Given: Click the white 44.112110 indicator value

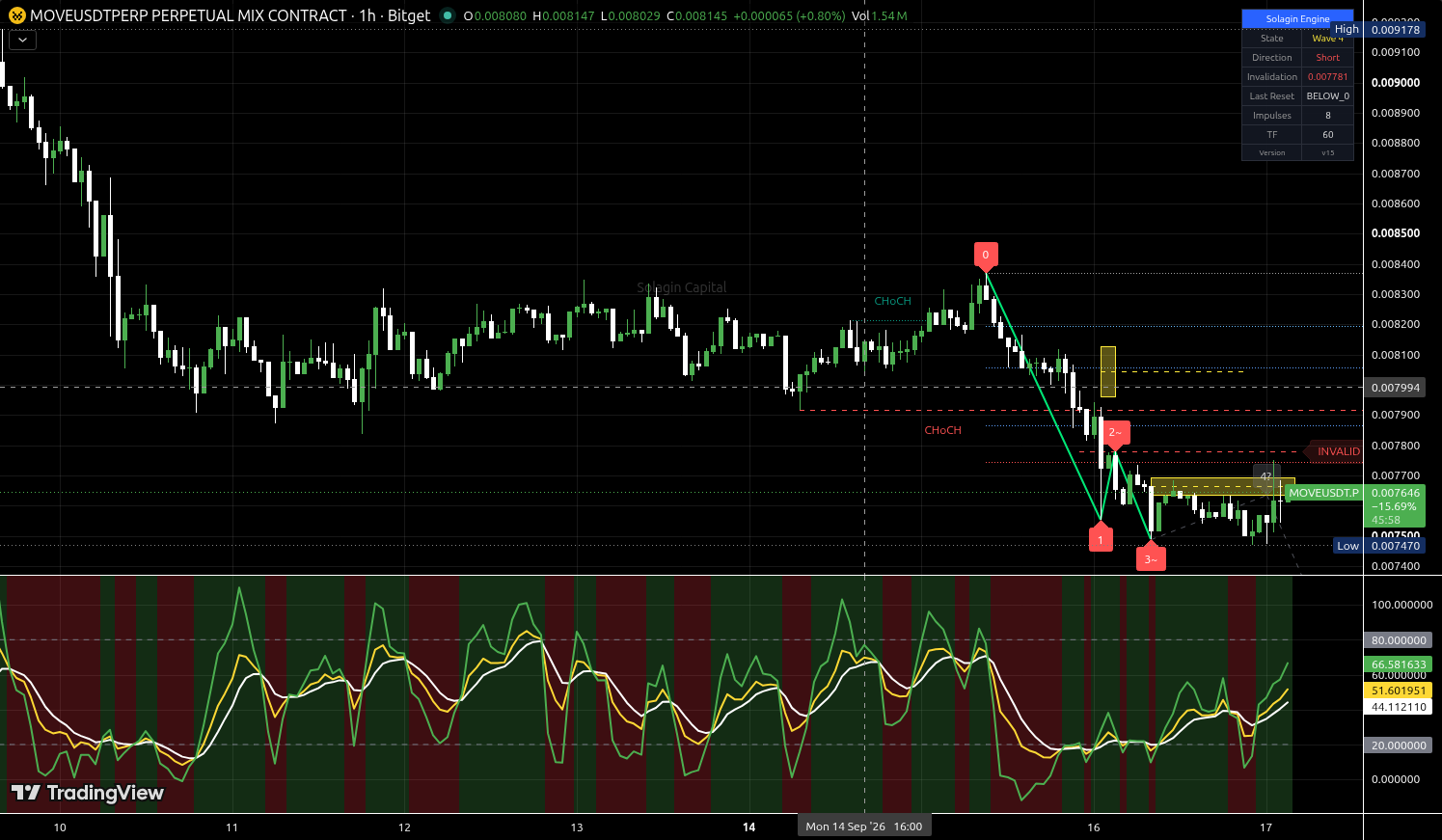Looking at the screenshot, I should 1399,707.
